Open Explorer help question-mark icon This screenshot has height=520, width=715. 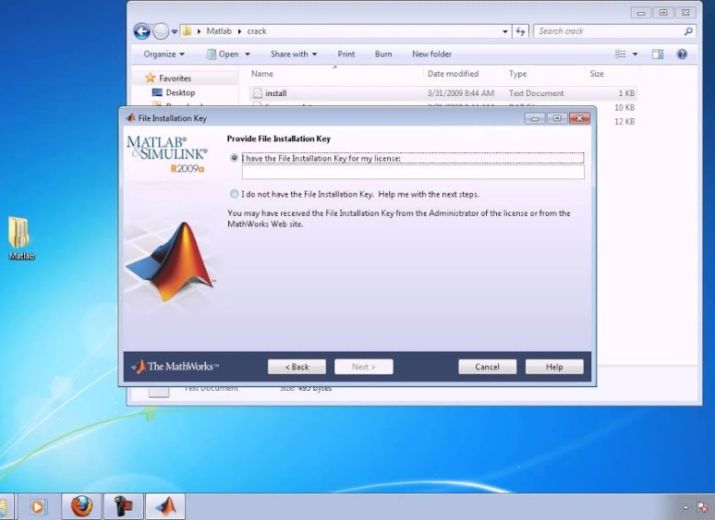click(682, 54)
